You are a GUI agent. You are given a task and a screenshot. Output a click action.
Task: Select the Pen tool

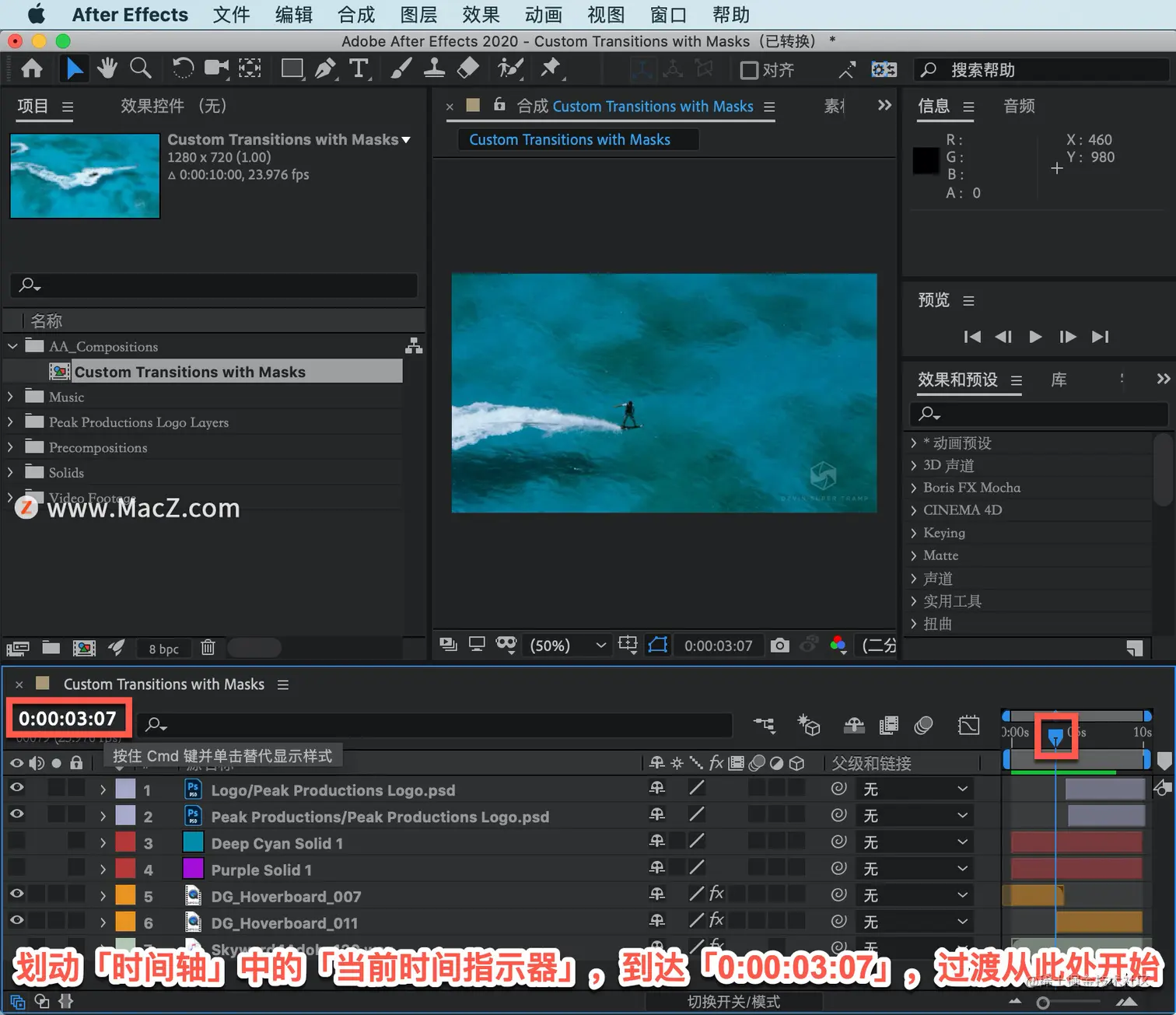(326, 69)
